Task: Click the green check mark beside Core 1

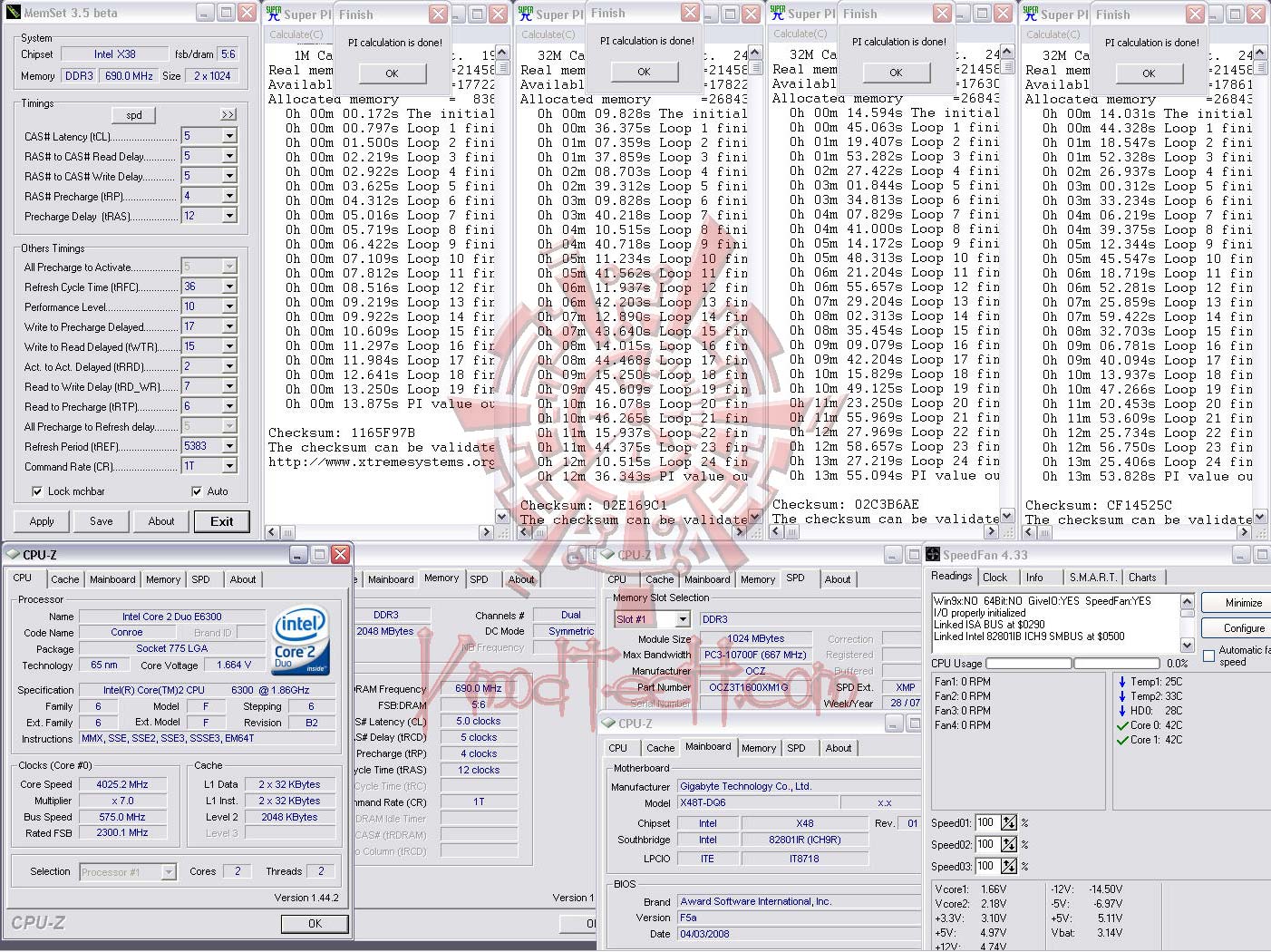Action: pos(1122,740)
